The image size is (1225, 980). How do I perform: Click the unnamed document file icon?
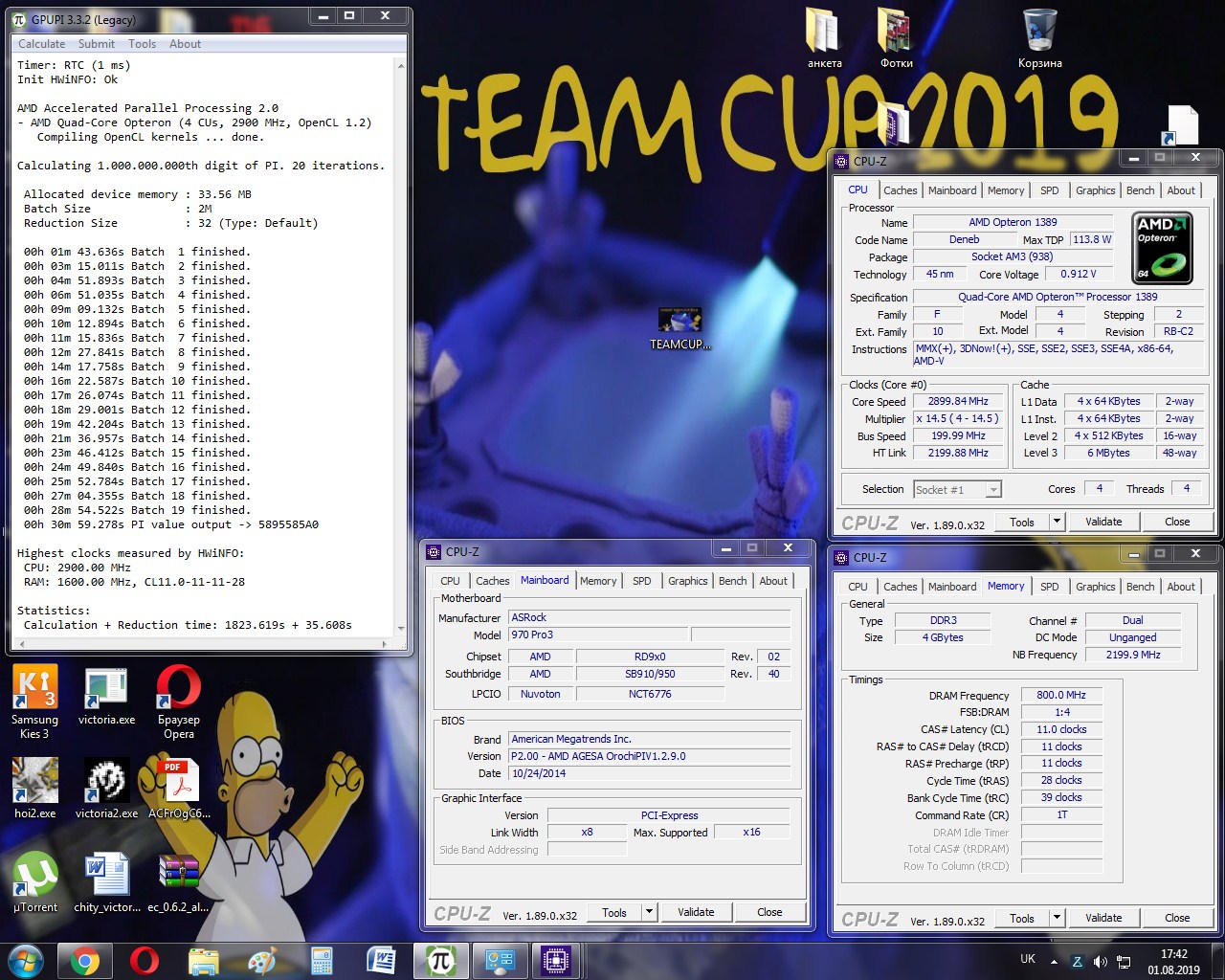1182,124
